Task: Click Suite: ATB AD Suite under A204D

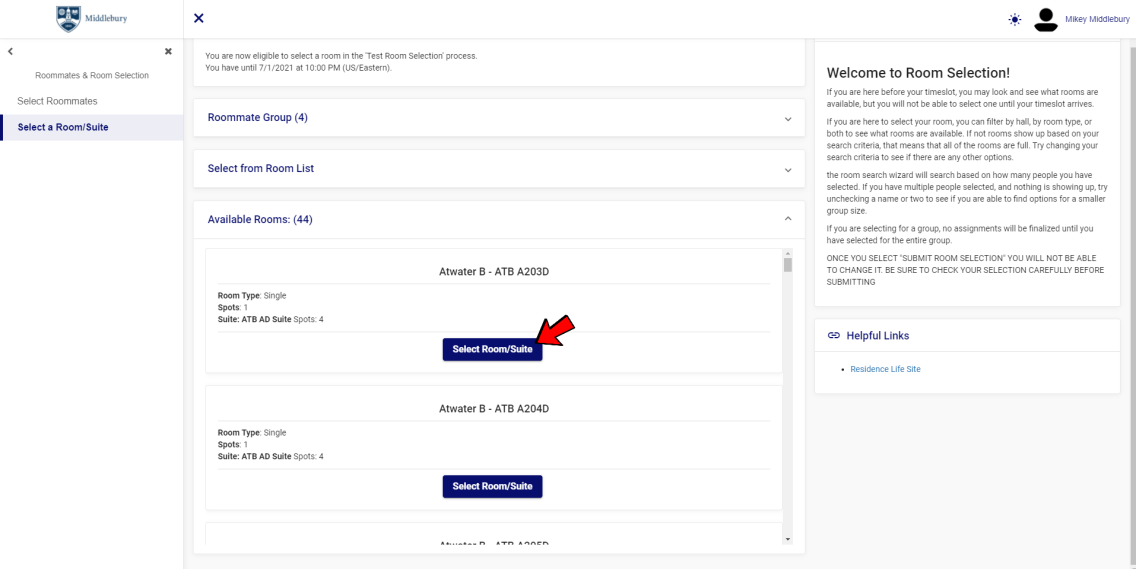Action: [270, 457]
